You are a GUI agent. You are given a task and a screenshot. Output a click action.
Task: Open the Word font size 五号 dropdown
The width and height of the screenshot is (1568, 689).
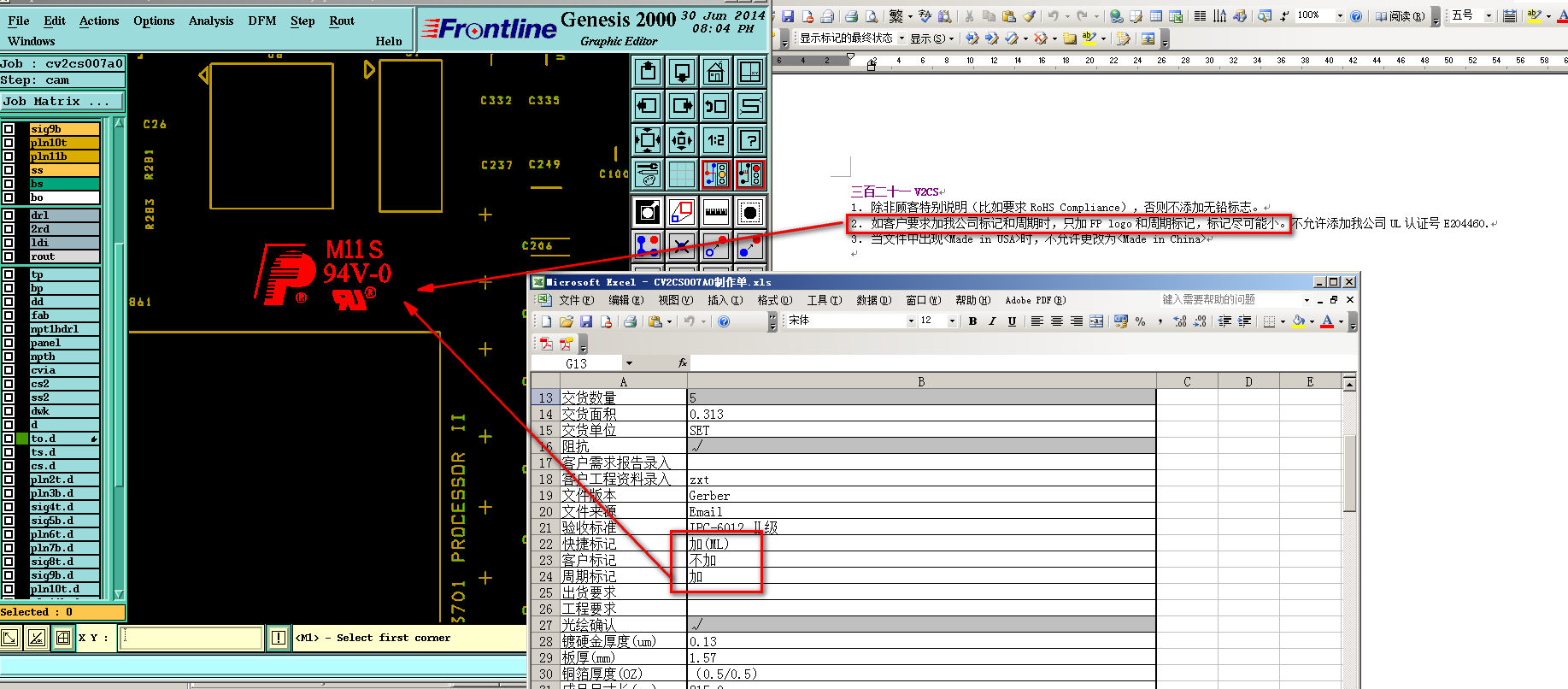coord(1489,16)
